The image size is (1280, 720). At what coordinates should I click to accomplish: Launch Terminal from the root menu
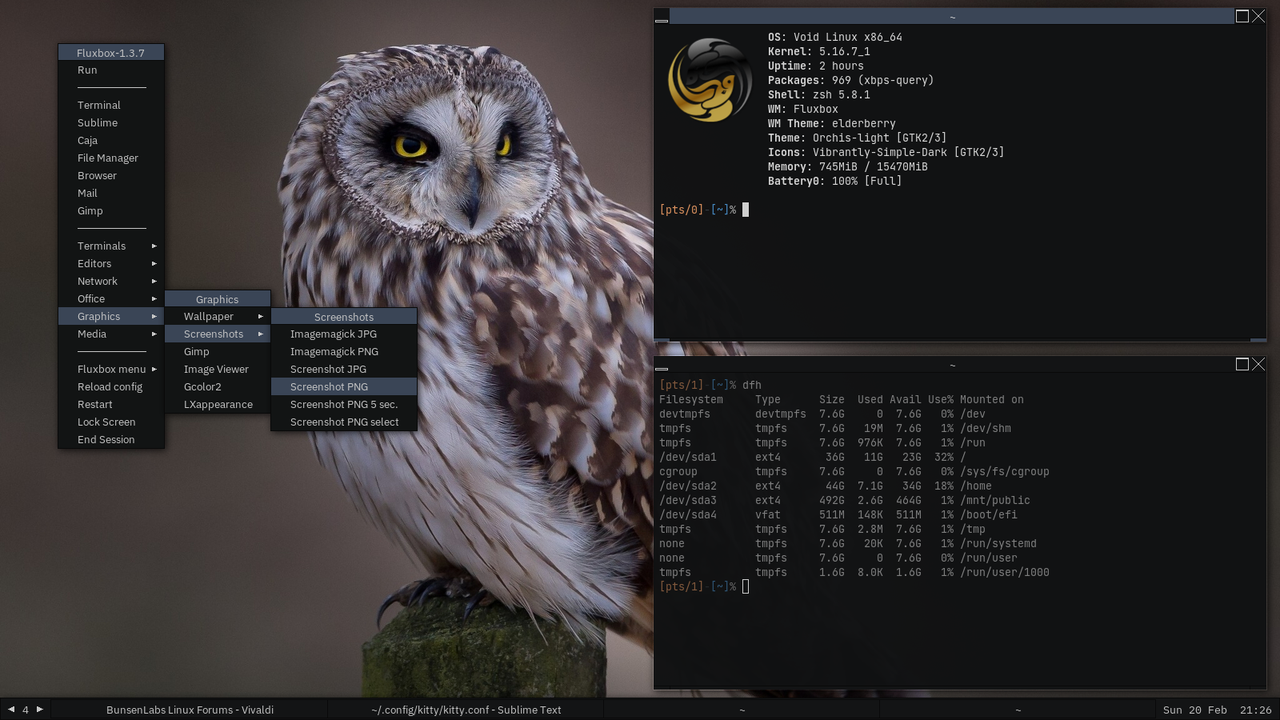pos(111,105)
